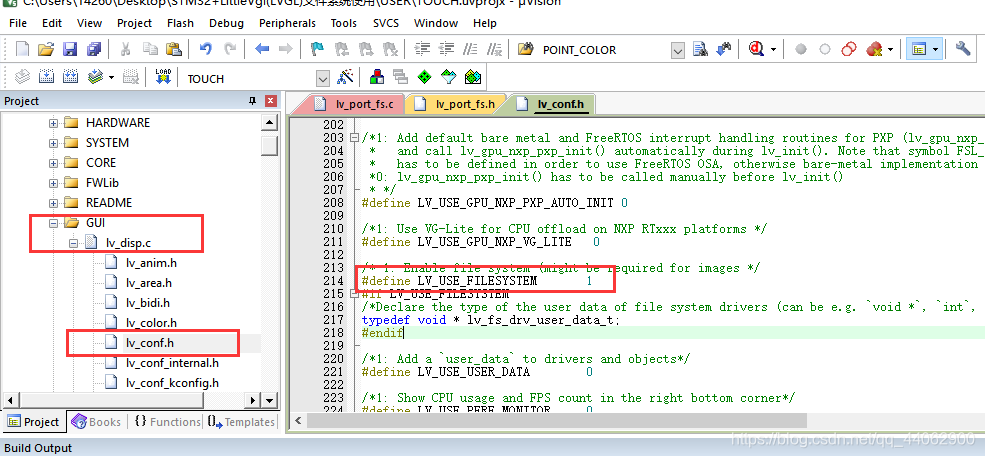Image resolution: width=985 pixels, height=458 pixels.
Task: Expand the README folder
Action: [x=54, y=204]
